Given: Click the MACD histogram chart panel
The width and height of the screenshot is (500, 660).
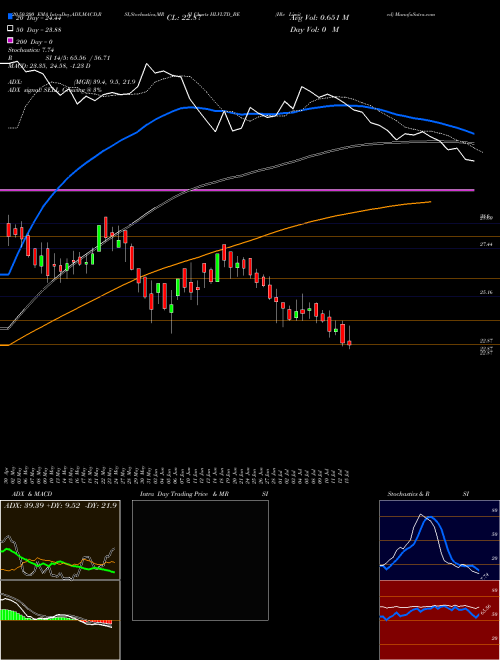Looking at the screenshot, I should coord(60,620).
